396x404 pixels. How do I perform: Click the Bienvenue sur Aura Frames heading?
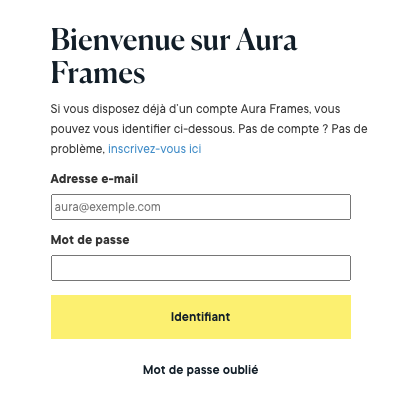tap(174, 56)
